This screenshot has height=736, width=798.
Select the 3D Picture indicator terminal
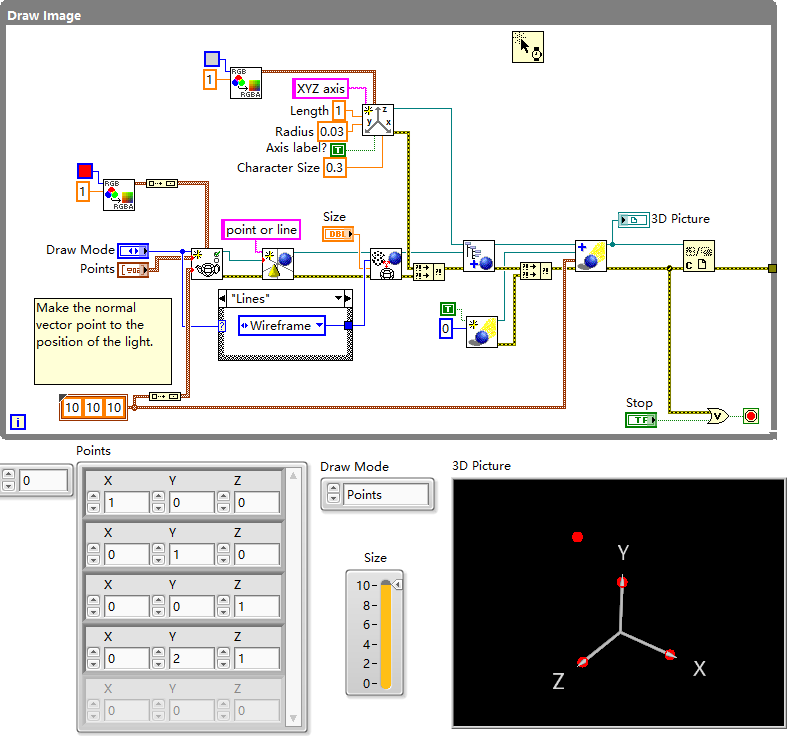click(x=634, y=220)
